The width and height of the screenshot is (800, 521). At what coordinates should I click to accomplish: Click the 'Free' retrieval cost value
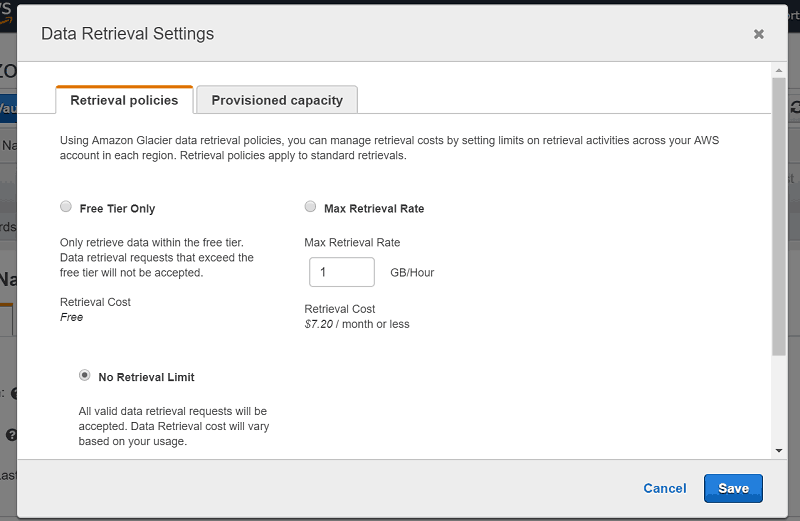[71, 317]
